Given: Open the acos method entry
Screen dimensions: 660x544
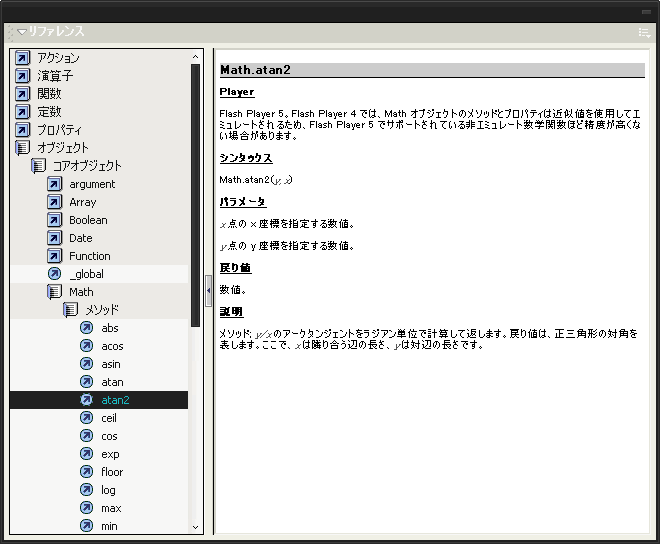Looking at the screenshot, I should pos(112,346).
